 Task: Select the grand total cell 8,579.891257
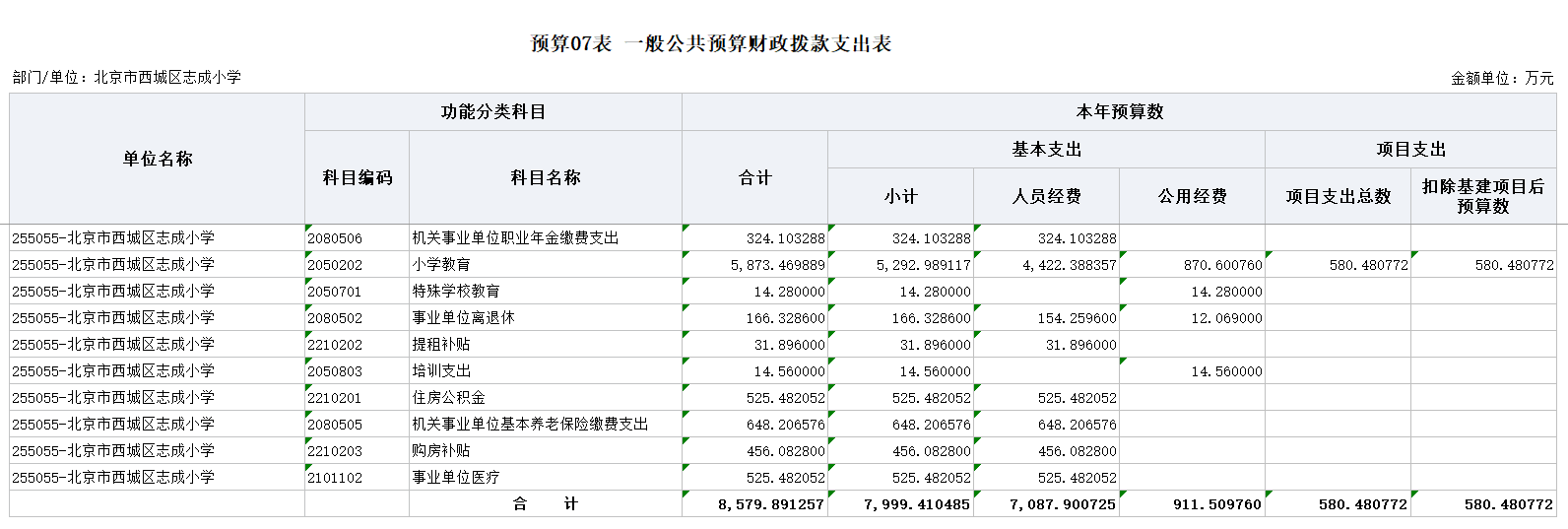point(770,504)
